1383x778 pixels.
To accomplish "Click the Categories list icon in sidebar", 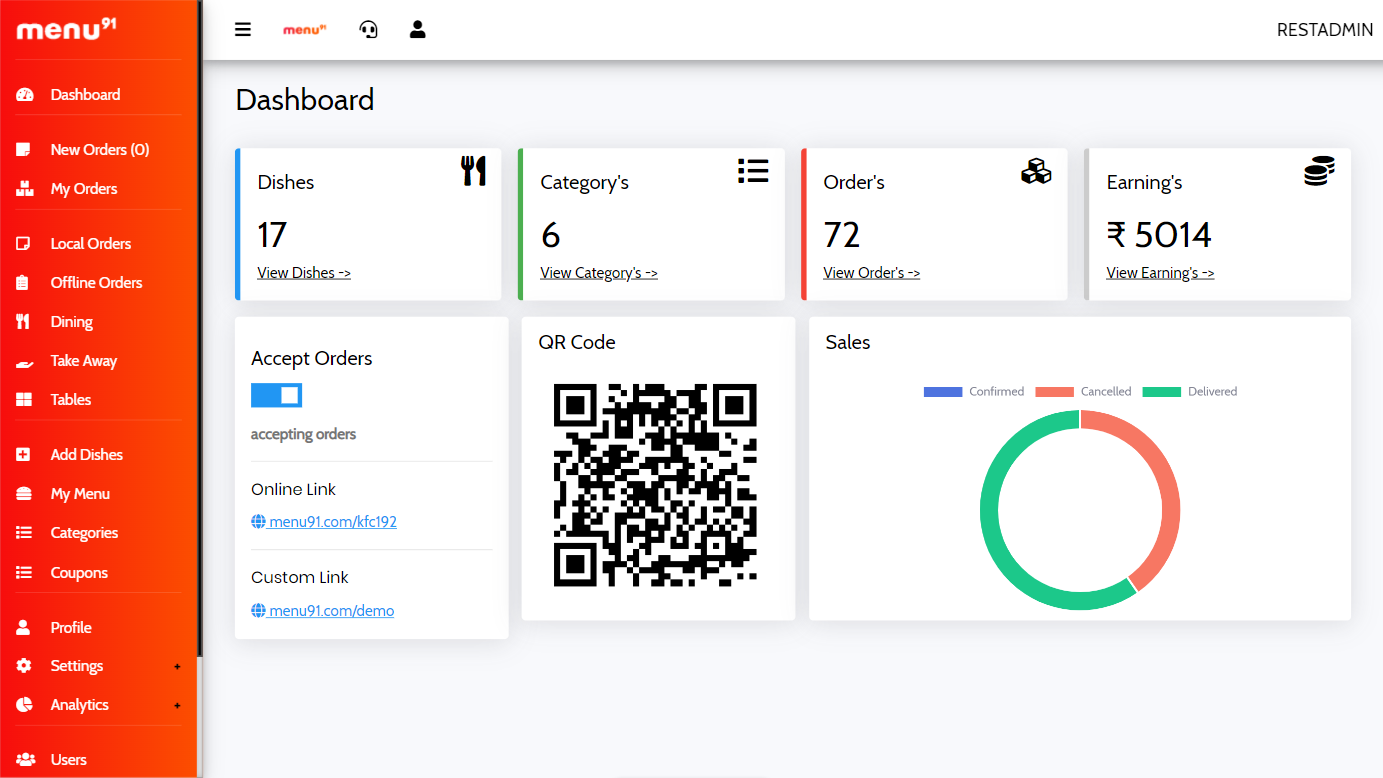I will [24, 533].
